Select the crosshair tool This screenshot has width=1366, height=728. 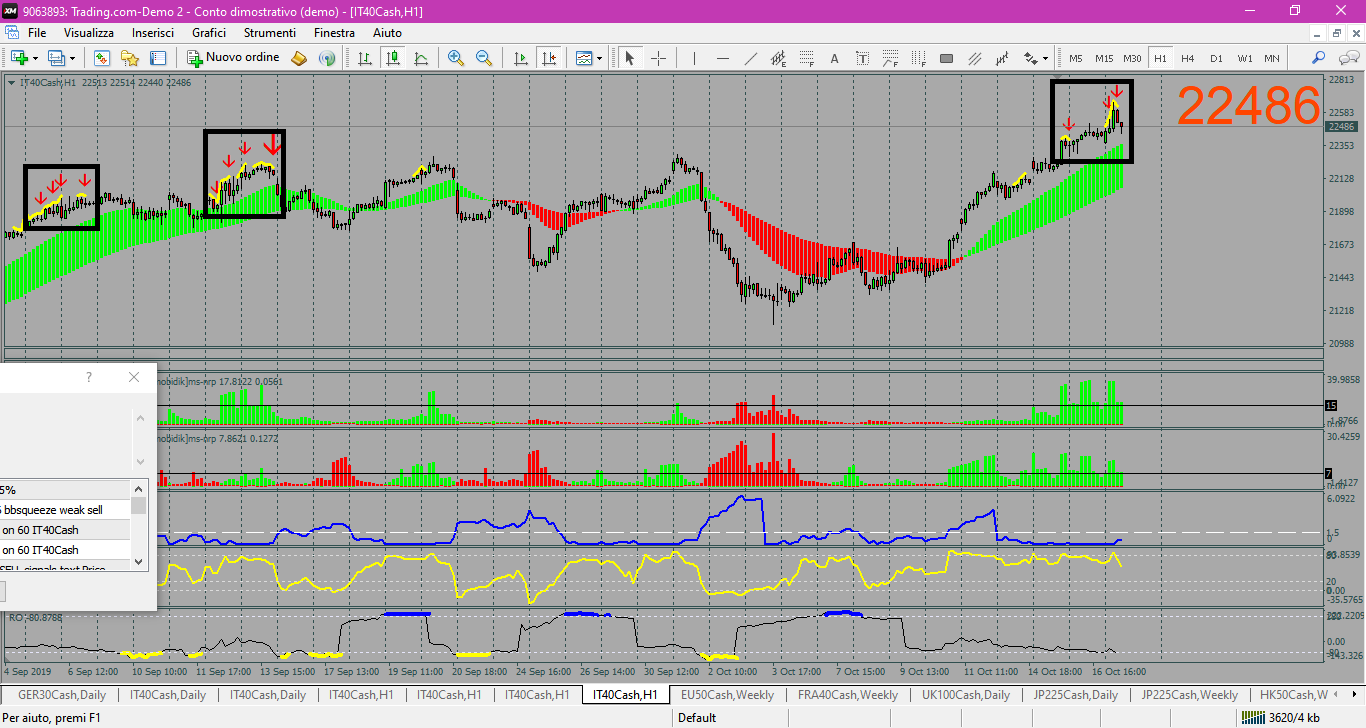[658, 58]
